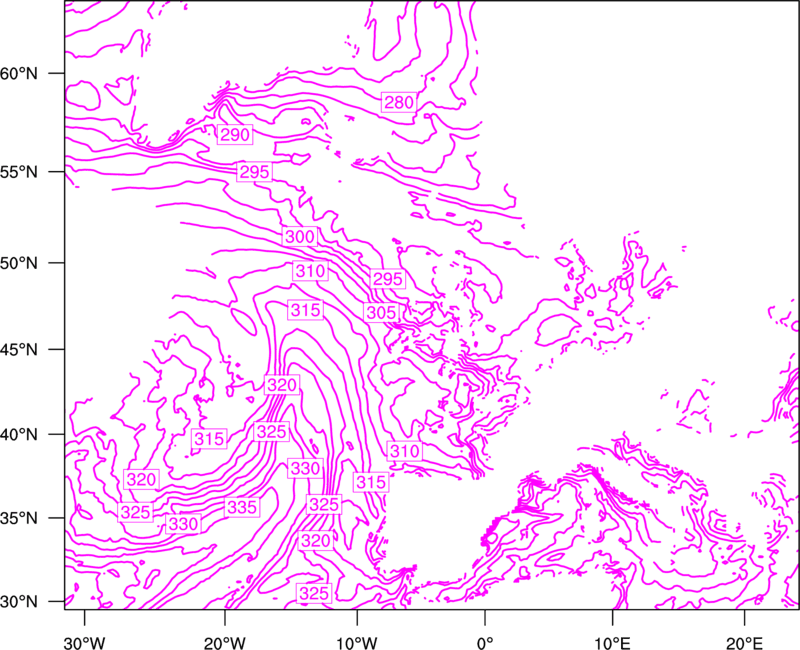The height and width of the screenshot is (650, 800).
Task: Select the 10°E longitude axis label
Action: click(x=611, y=643)
